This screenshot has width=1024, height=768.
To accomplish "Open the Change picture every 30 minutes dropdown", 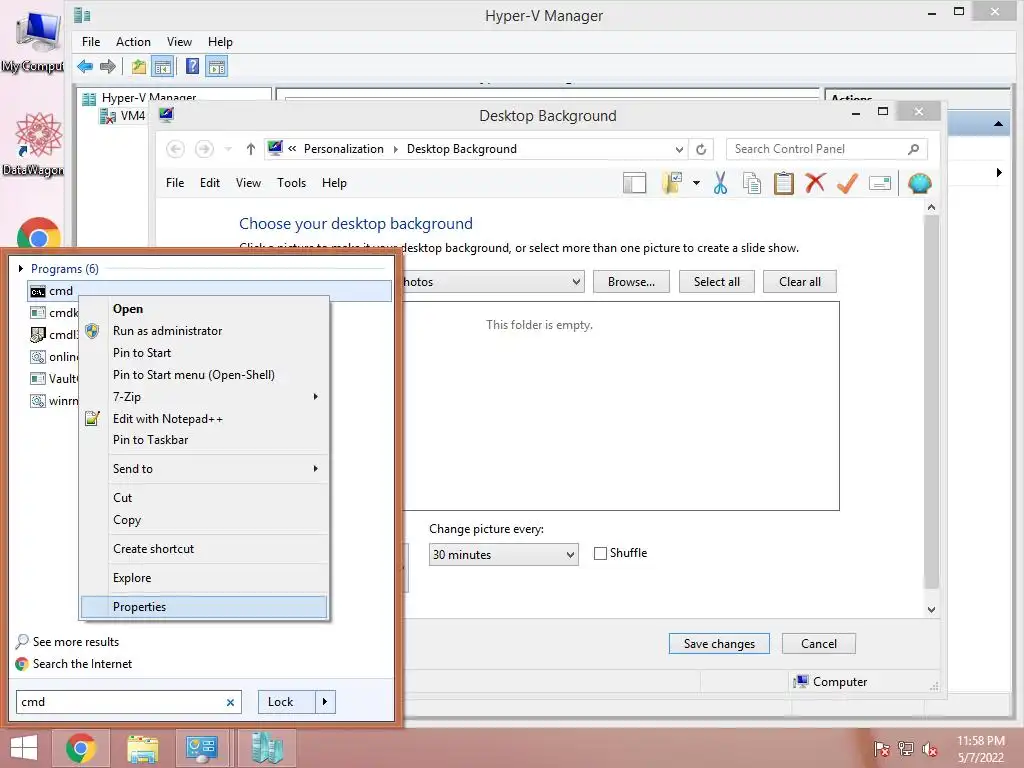I will pos(503,554).
